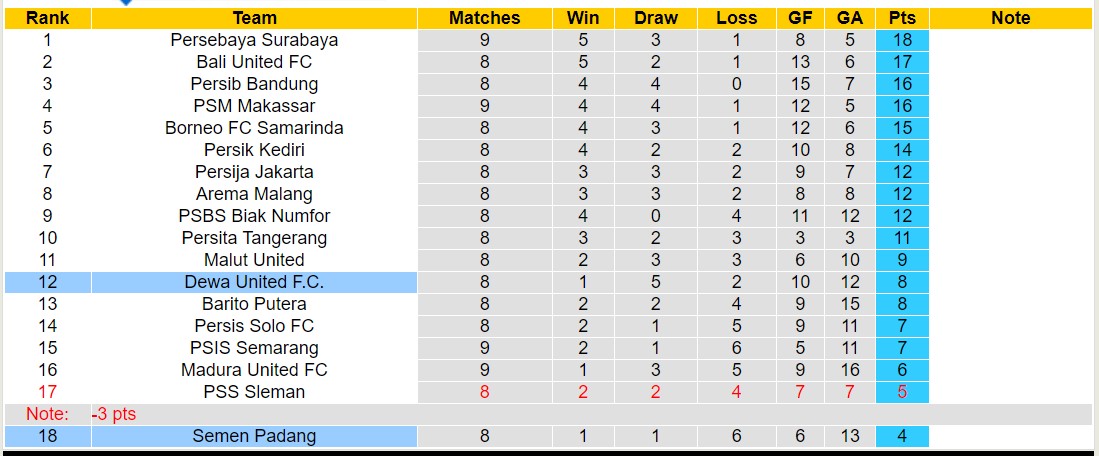1099x456 pixels.
Task: Click Persebaya's 18 points cell
Action: coord(902,40)
